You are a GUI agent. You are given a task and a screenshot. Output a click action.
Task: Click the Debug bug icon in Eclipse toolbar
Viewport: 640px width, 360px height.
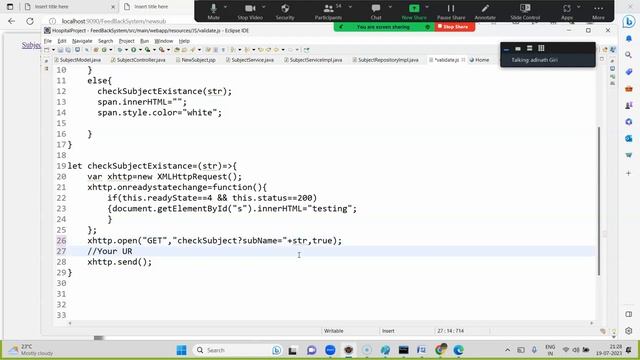coord(120,50)
